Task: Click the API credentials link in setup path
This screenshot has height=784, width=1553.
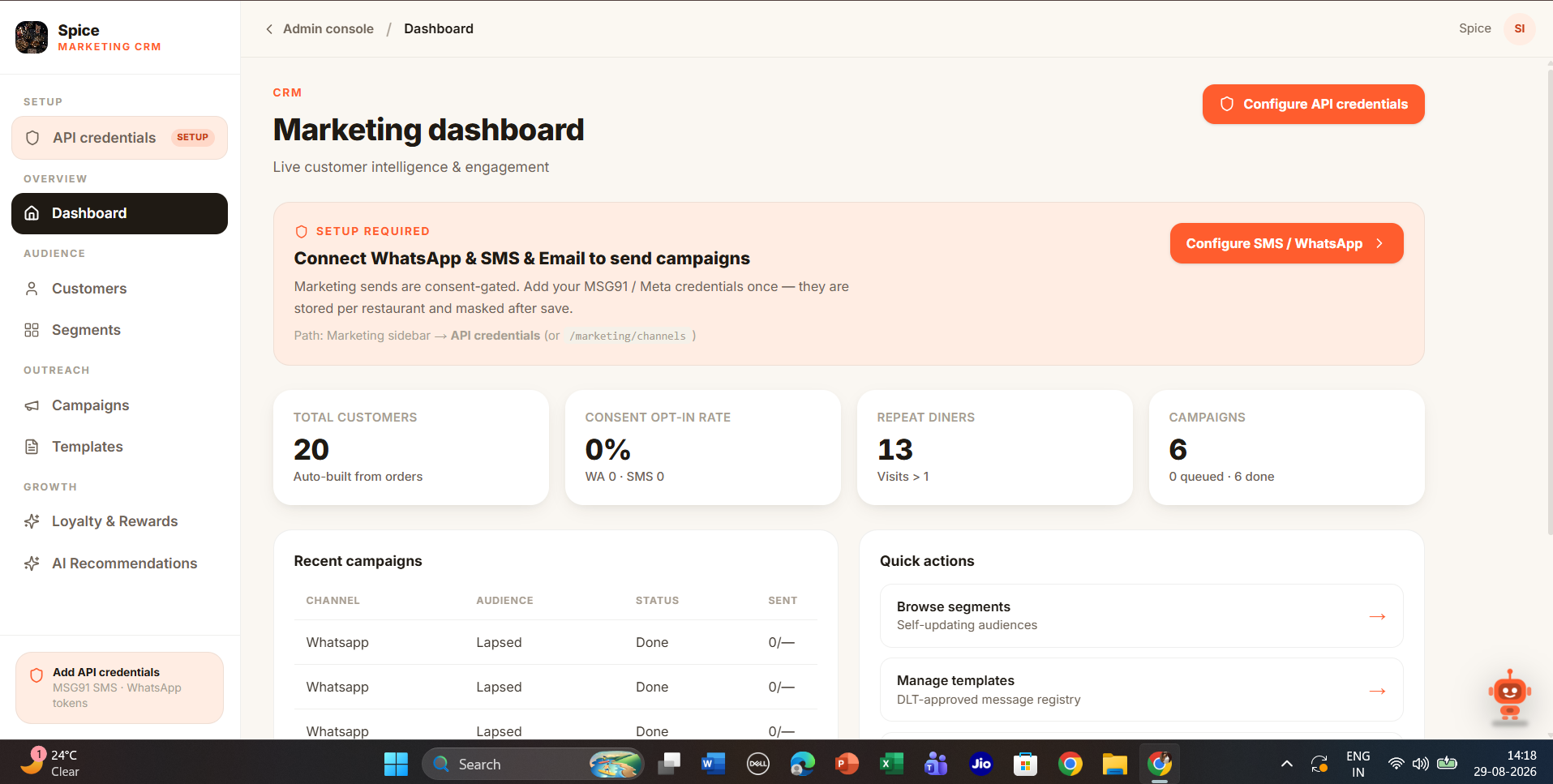Action: (495, 336)
